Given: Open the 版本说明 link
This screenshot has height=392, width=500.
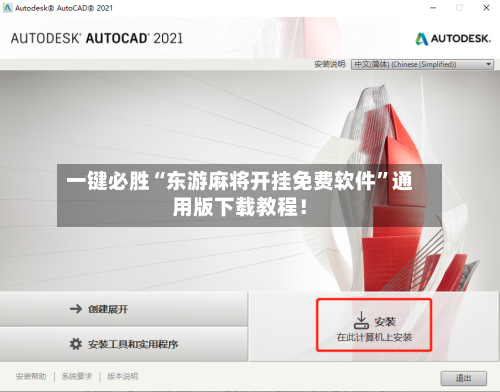Looking at the screenshot, I should (122, 377).
